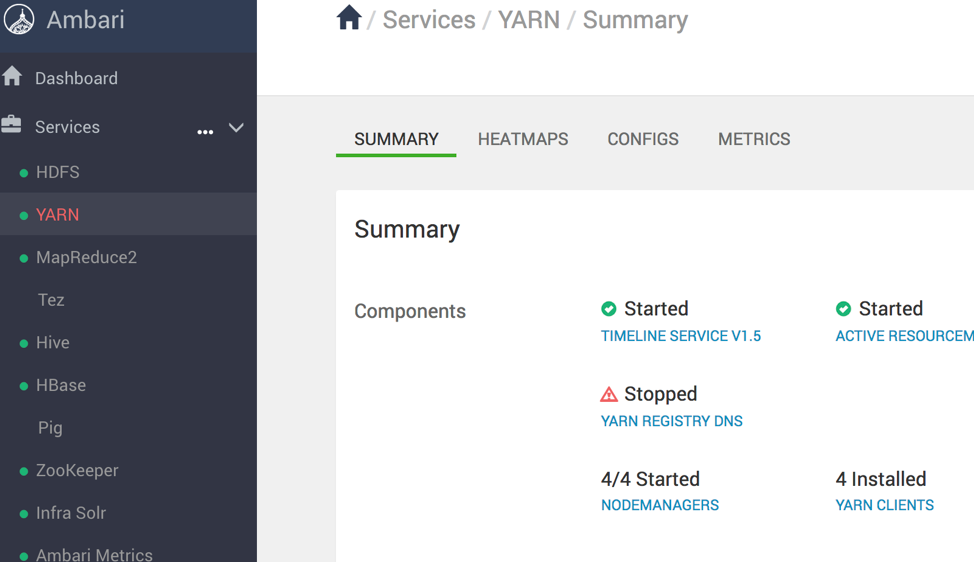Image resolution: width=974 pixels, height=562 pixels.
Task: Click the status dot beside ZooKeeper
Action: (24, 471)
